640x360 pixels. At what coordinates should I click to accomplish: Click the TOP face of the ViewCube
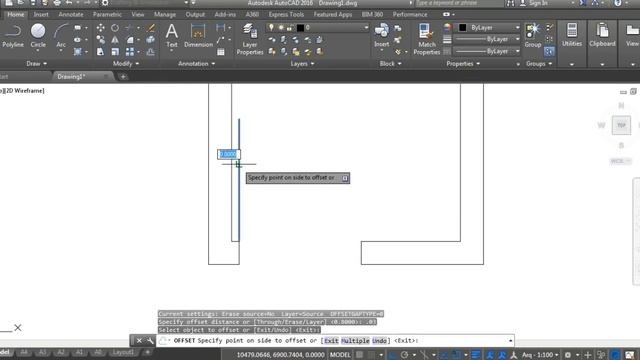(x=621, y=125)
